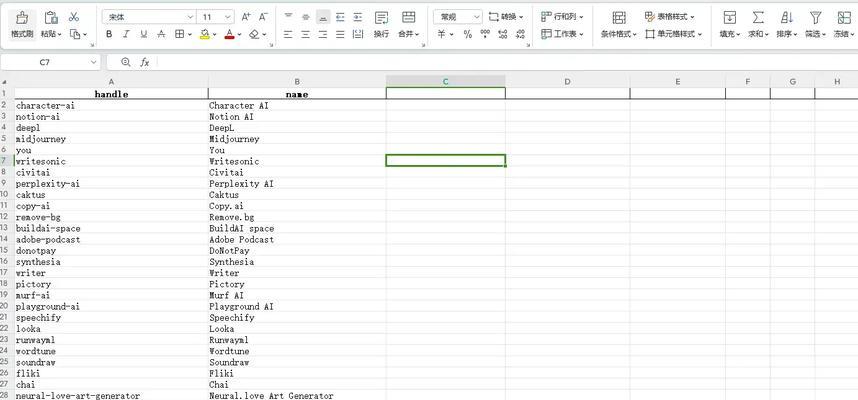Select column D header
The height and width of the screenshot is (400, 858).
567,82
